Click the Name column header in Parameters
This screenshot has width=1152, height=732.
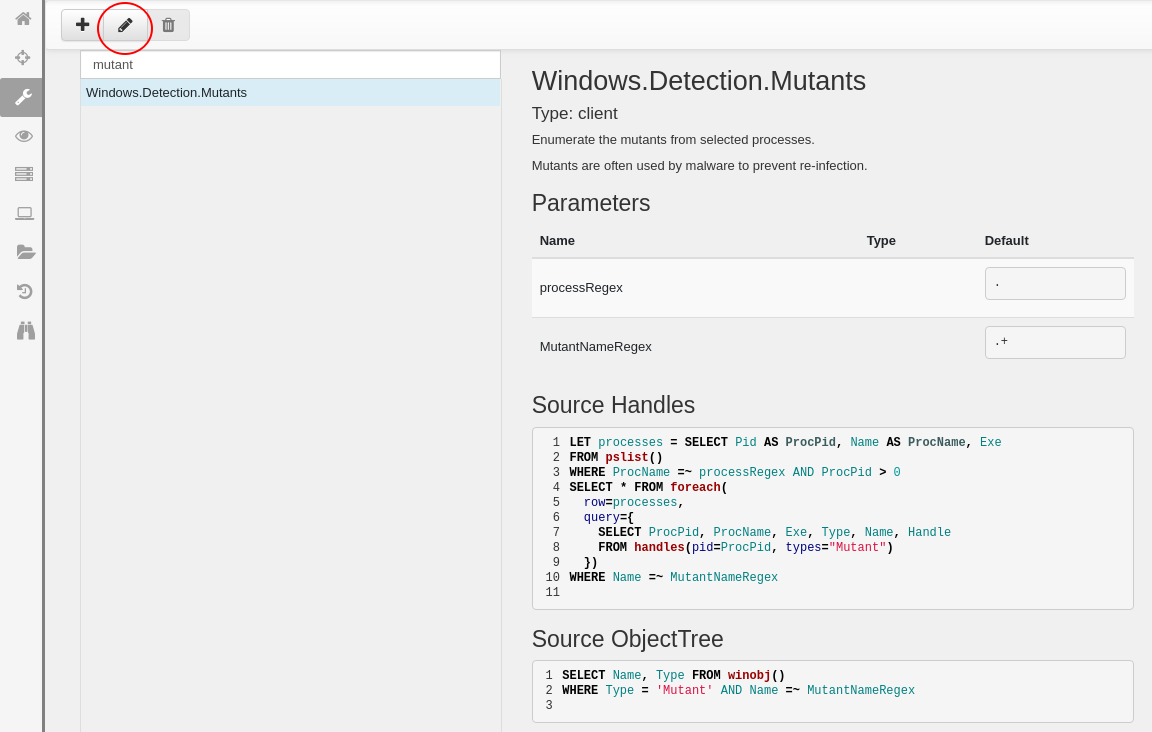coord(557,241)
